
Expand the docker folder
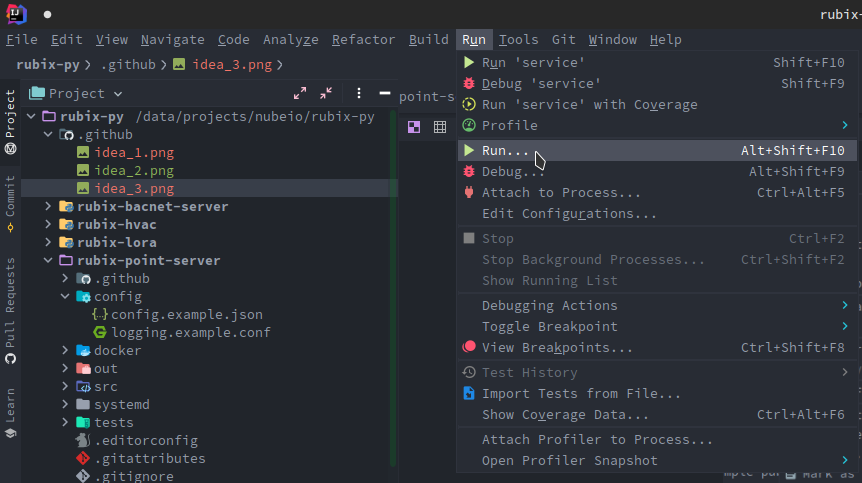[65, 350]
